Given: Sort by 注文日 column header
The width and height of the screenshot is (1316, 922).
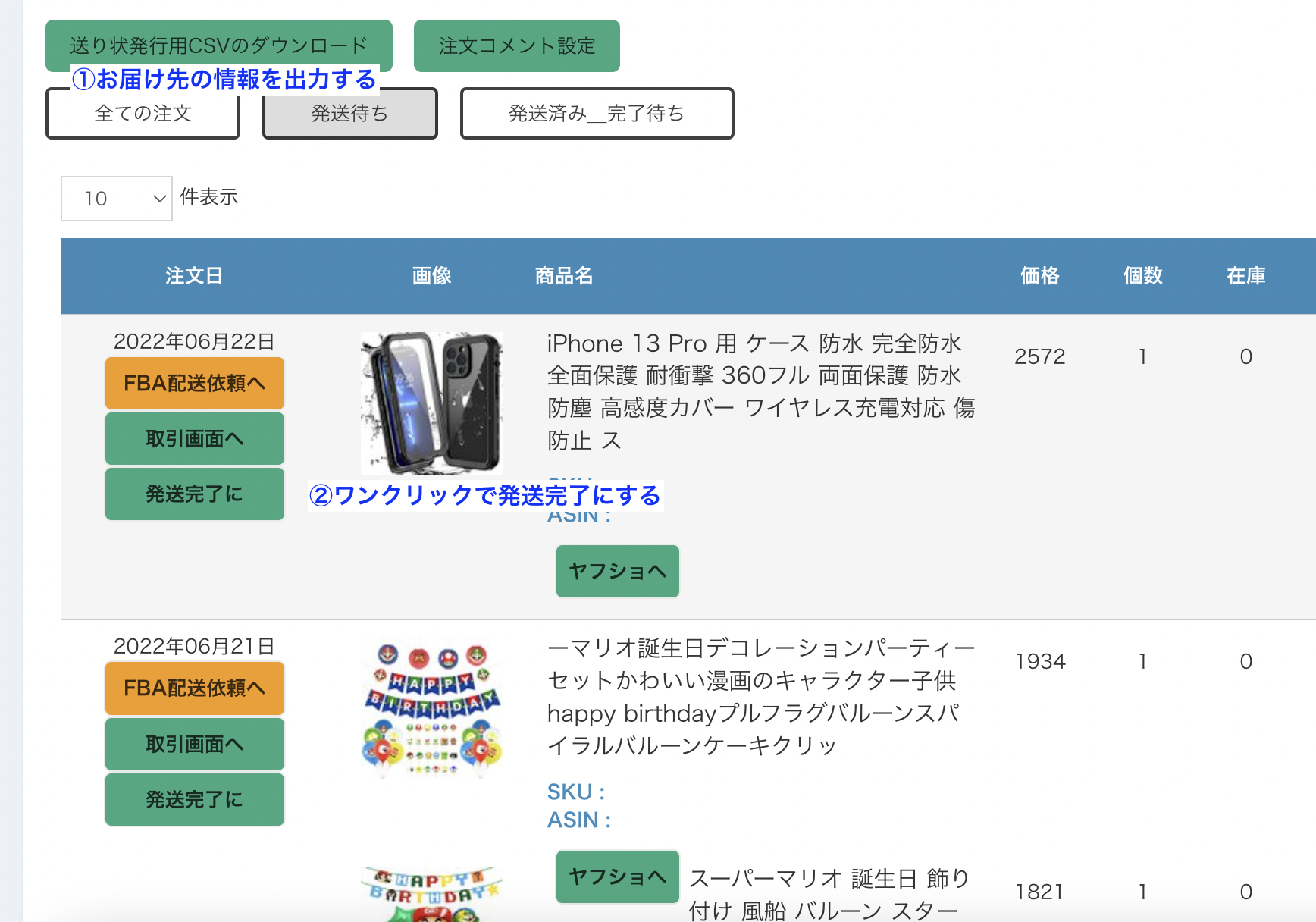Looking at the screenshot, I should click(x=194, y=275).
